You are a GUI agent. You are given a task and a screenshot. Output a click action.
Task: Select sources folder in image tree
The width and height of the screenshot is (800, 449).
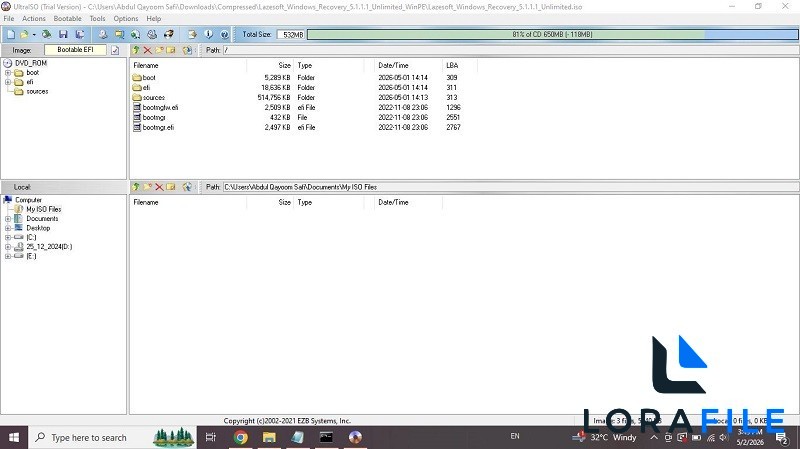click(x=37, y=92)
